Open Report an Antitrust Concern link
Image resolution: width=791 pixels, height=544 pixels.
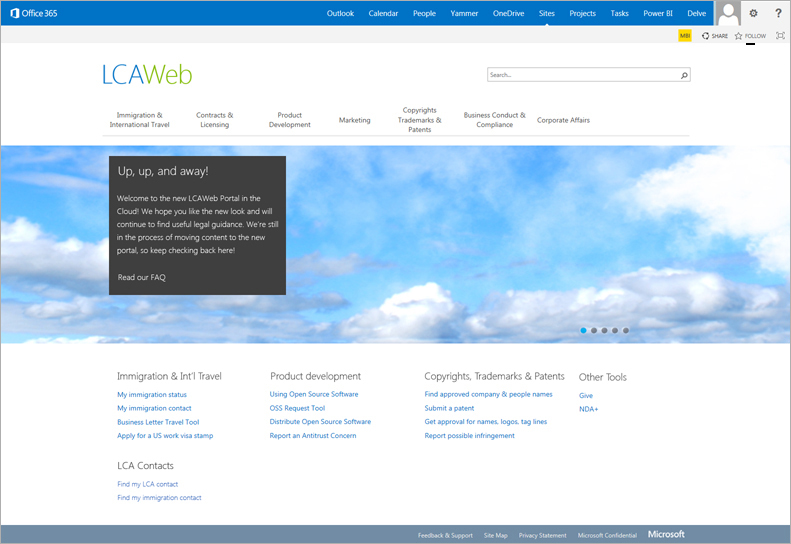tap(313, 436)
